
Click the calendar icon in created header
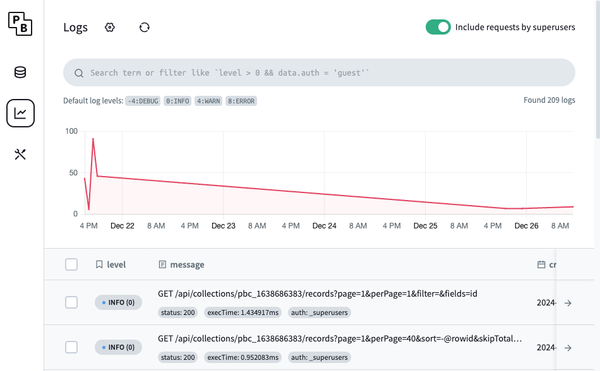coord(541,265)
